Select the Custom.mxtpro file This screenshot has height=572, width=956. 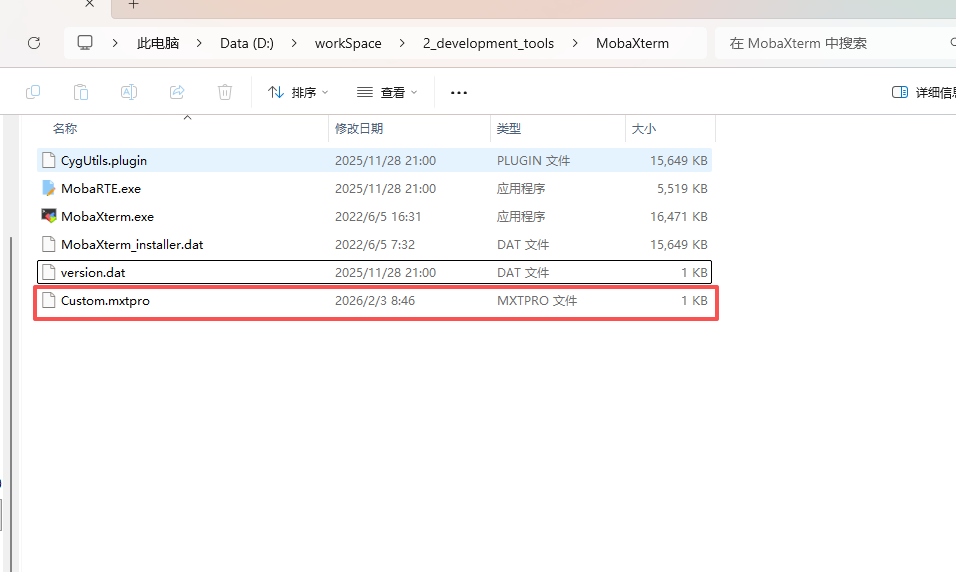click(x=105, y=300)
